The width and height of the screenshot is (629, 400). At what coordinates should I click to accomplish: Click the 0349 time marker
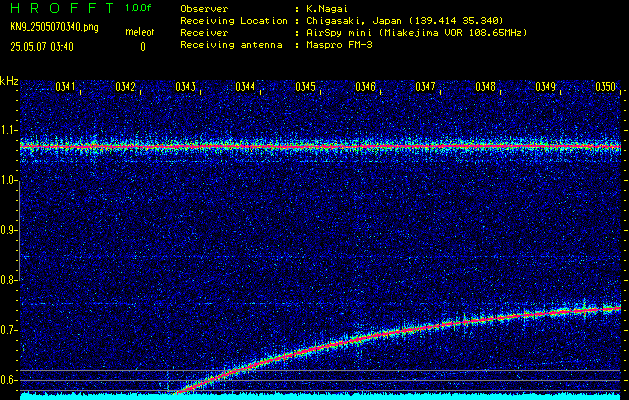545,87
